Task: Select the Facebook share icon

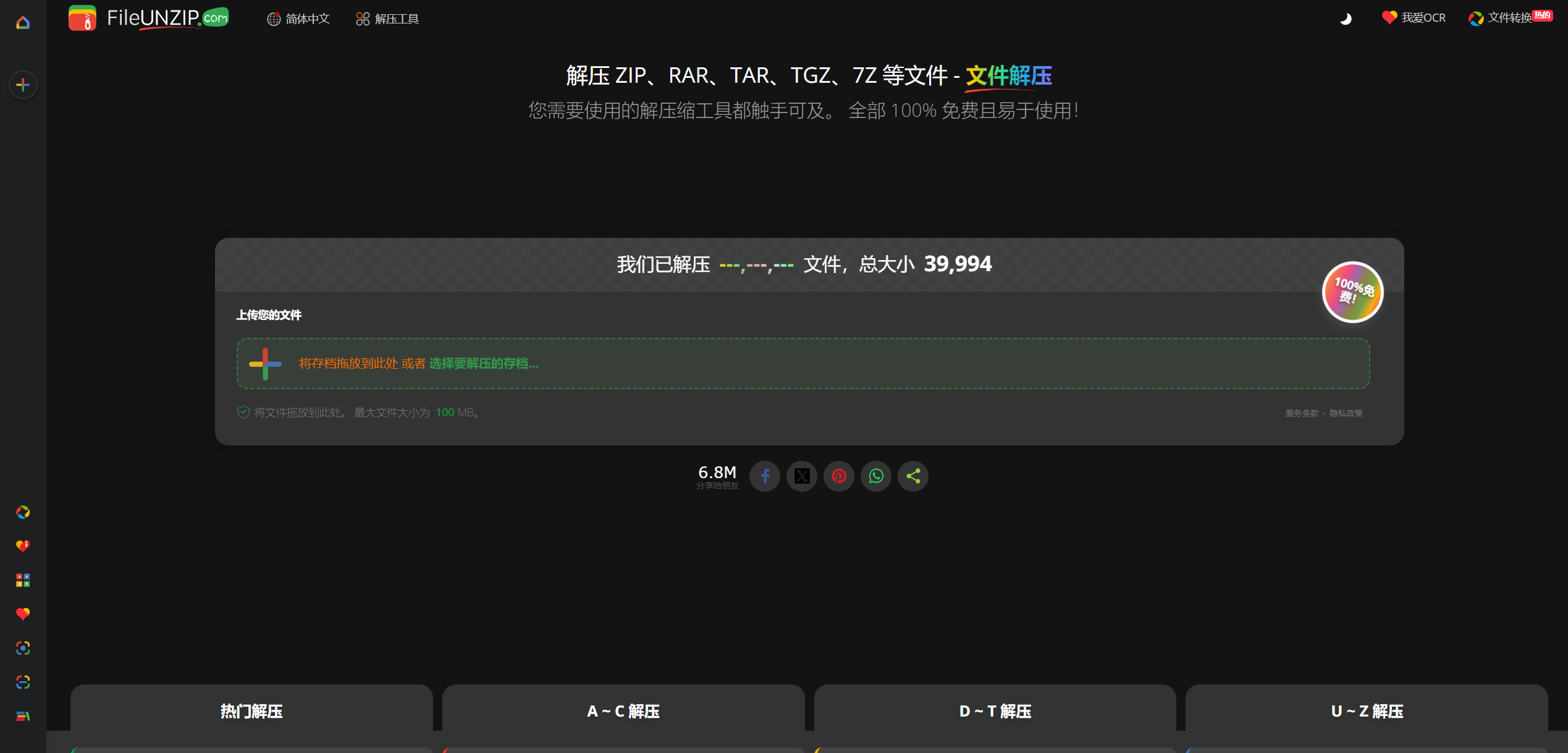Action: point(765,476)
